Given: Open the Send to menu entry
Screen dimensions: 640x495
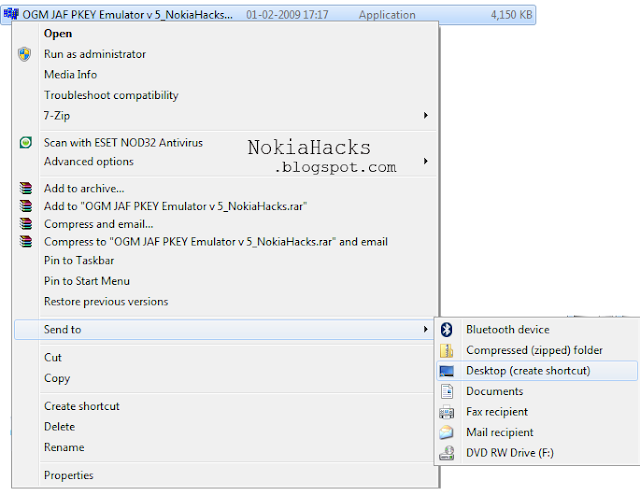Looking at the screenshot, I should pyautogui.click(x=224, y=329).
